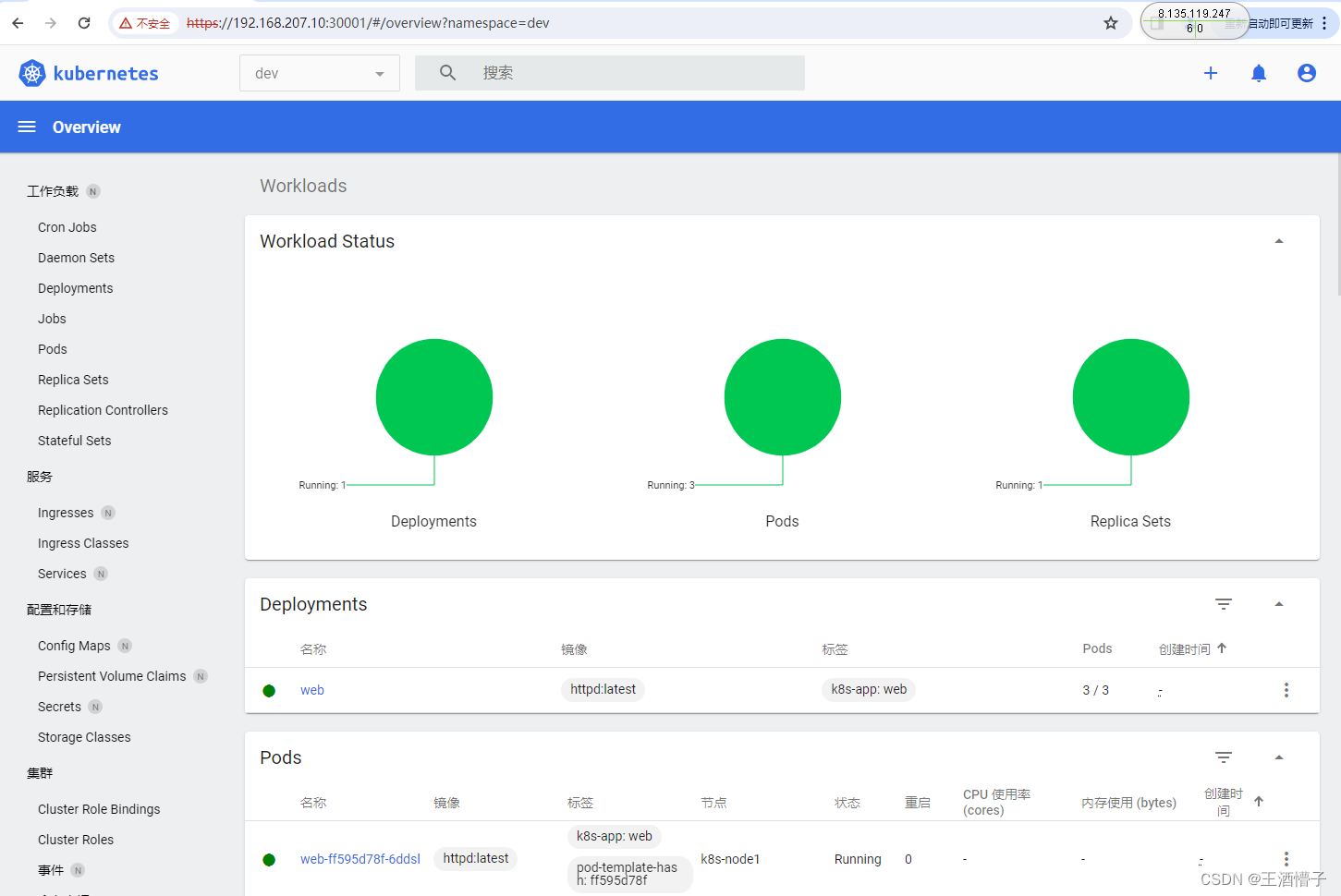
Task: Open Ingresses in sidebar
Action: coord(66,513)
